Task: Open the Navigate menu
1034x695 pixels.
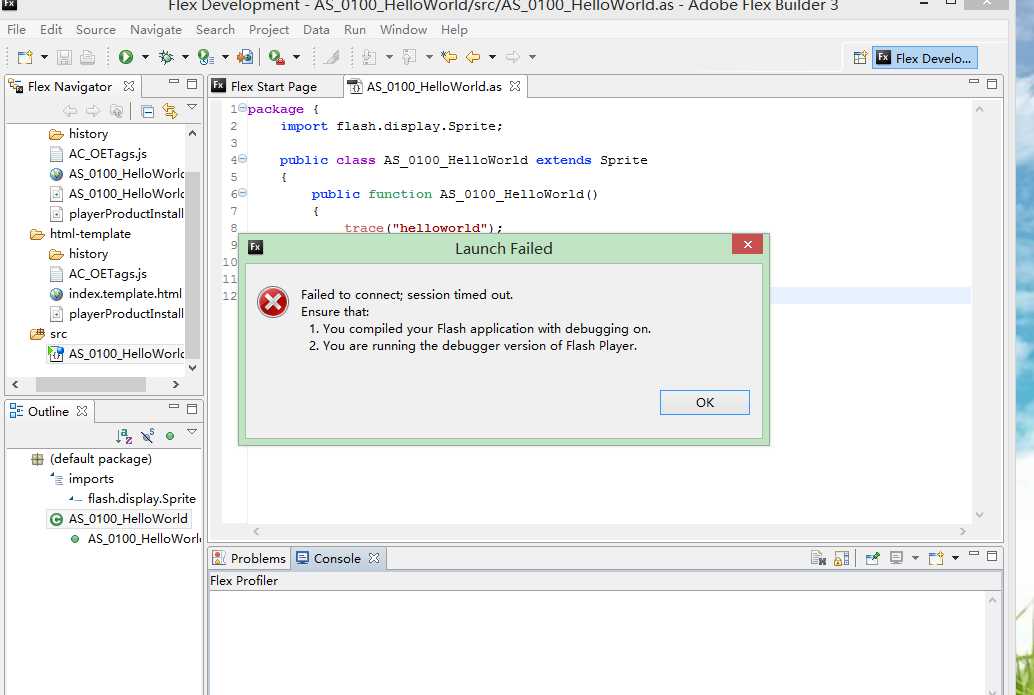Action: click(x=156, y=30)
